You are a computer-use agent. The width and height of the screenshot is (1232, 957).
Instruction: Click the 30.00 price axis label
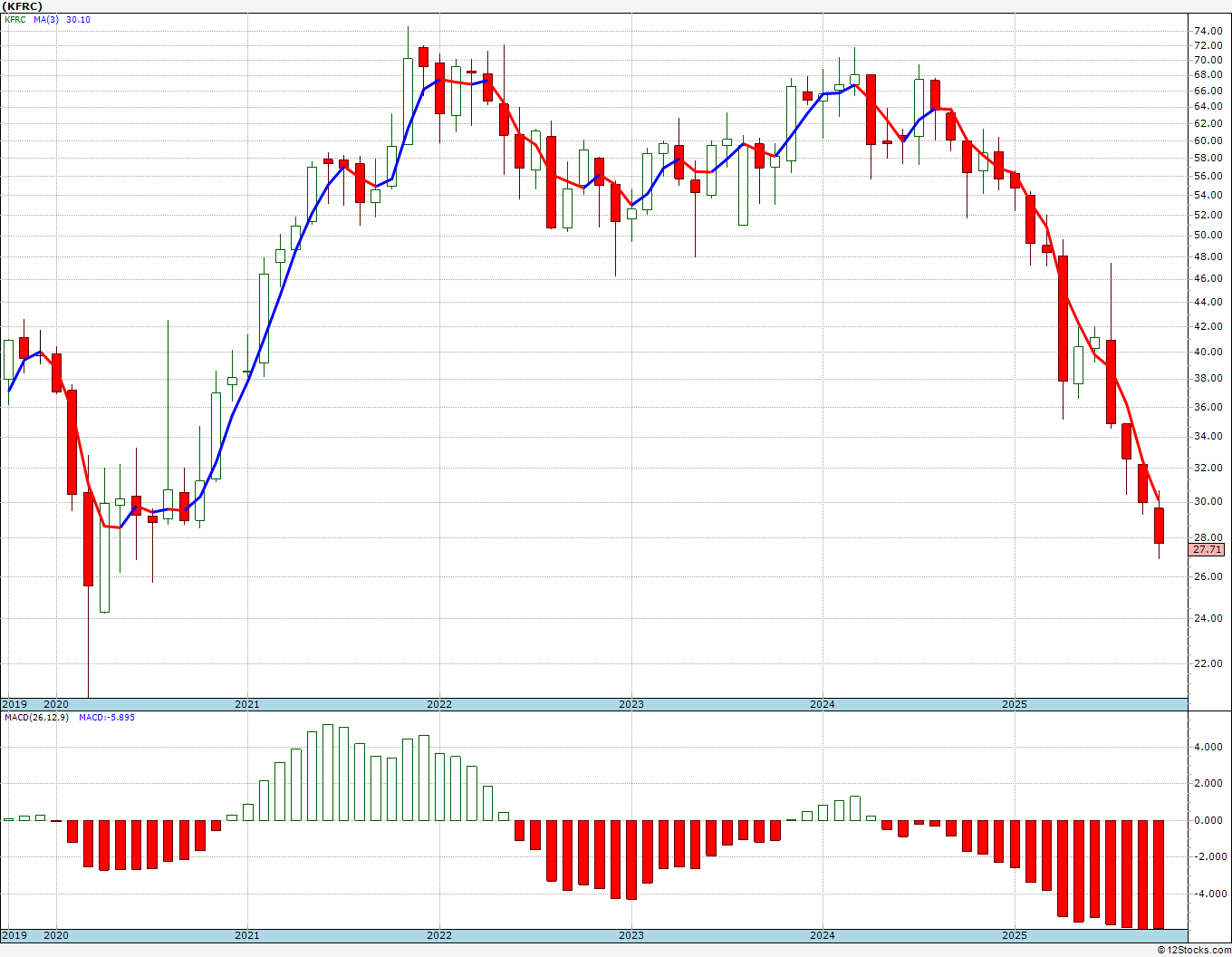click(x=1208, y=501)
